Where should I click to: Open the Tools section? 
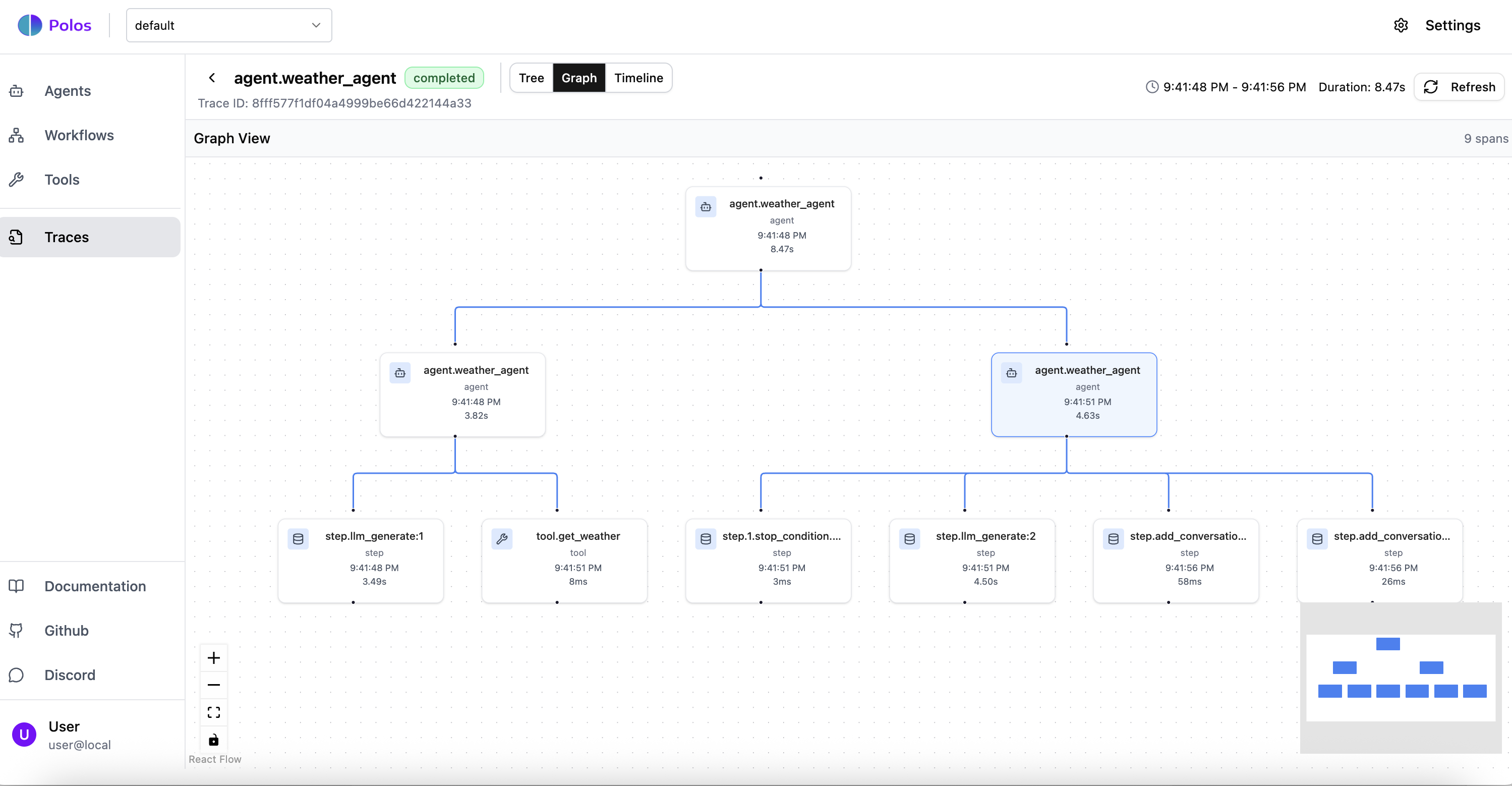pyautogui.click(x=62, y=179)
